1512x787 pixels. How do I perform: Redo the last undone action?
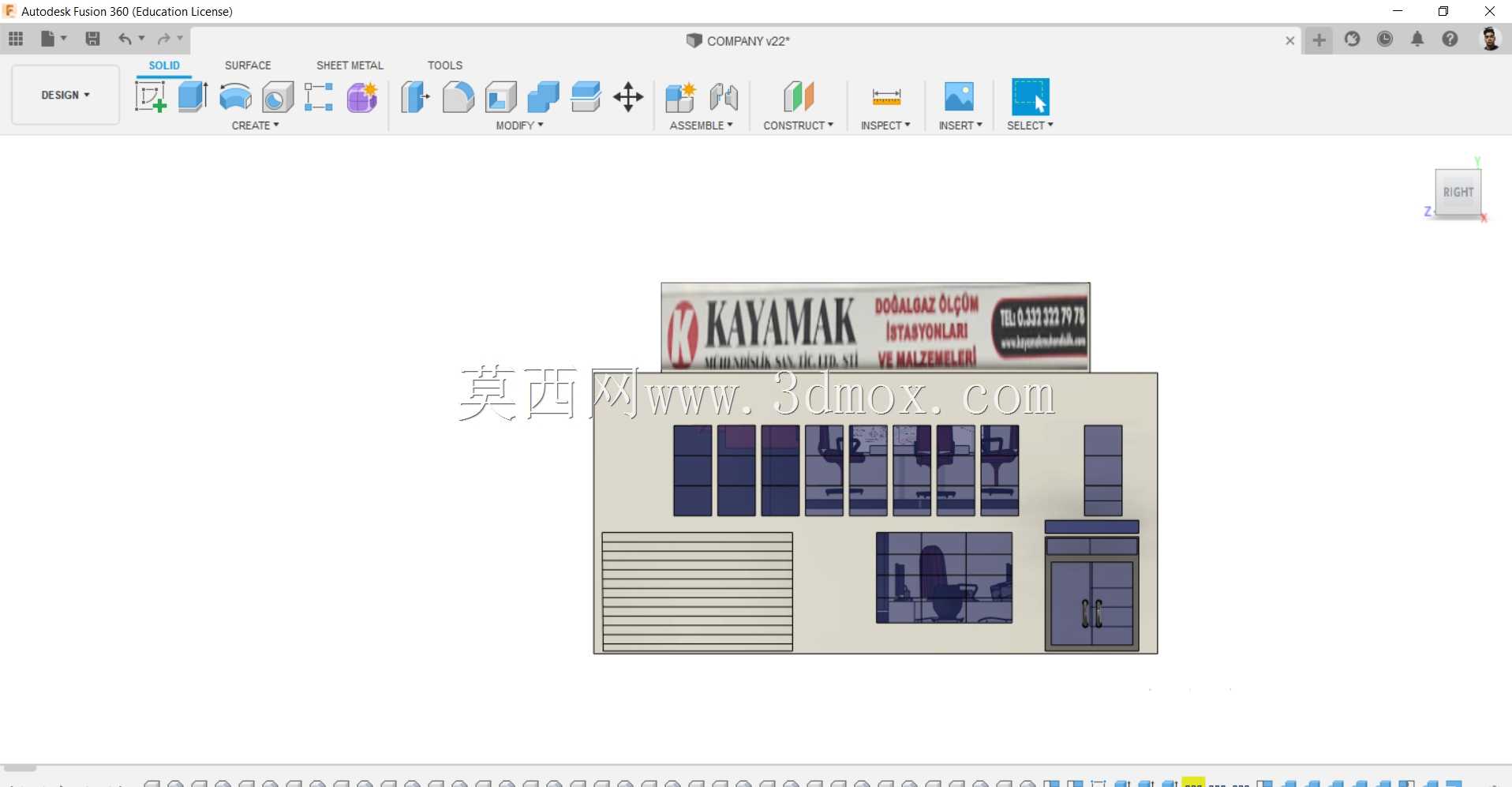163,39
